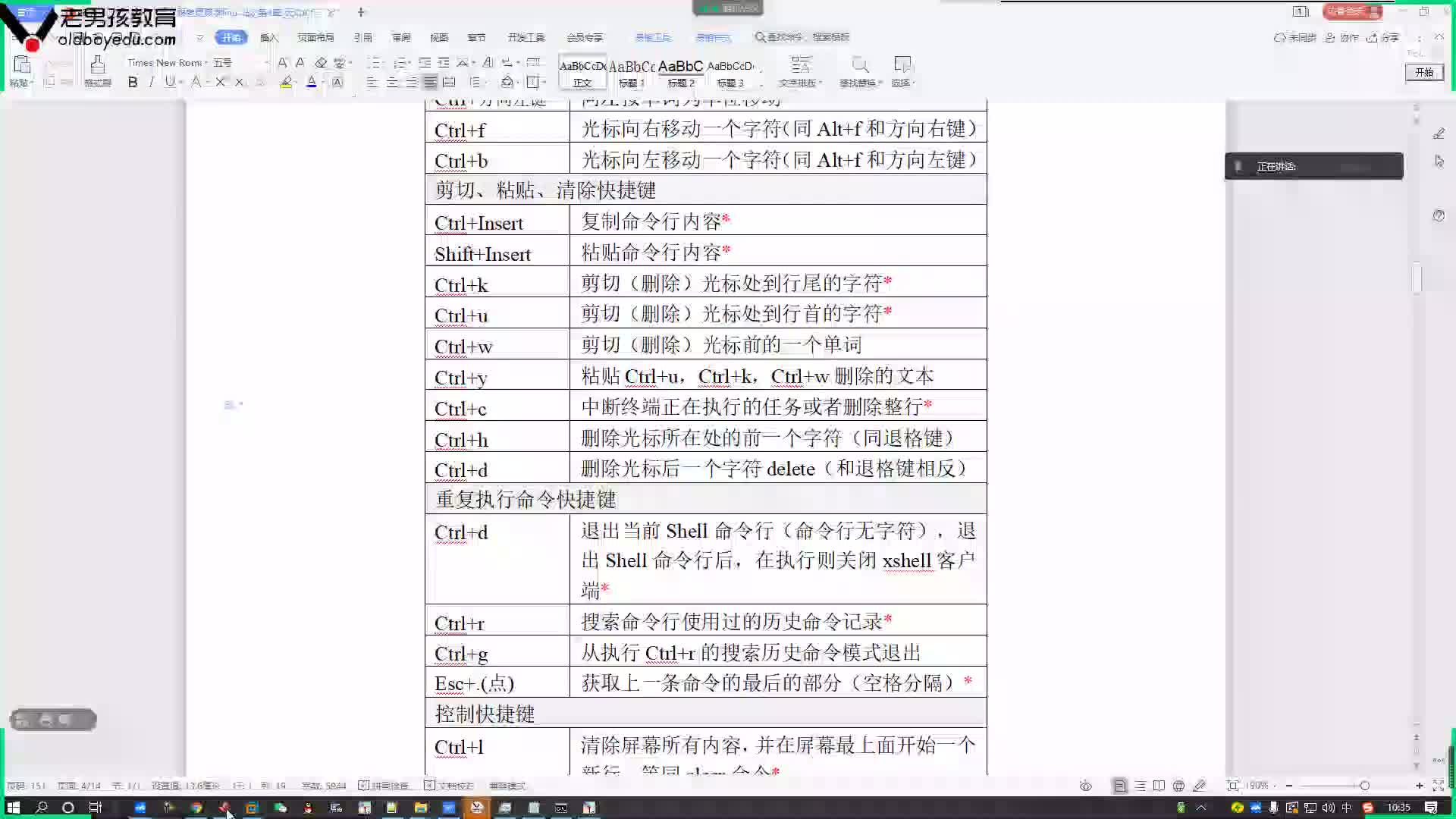Image resolution: width=1456 pixels, height=819 pixels.
Task: Switch to the Page Layout (页面布局) tab
Action: [315, 37]
